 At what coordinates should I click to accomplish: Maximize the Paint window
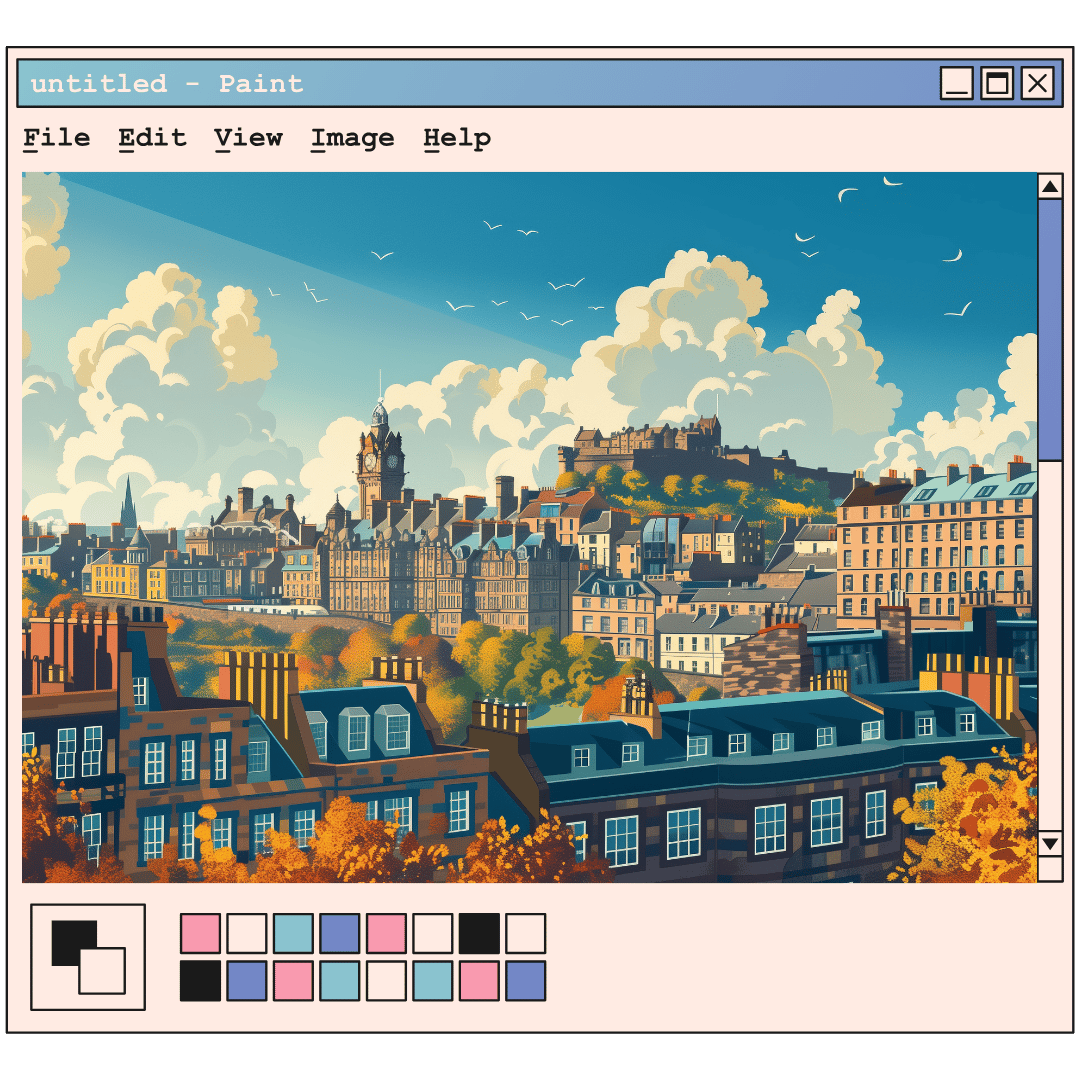[997, 83]
